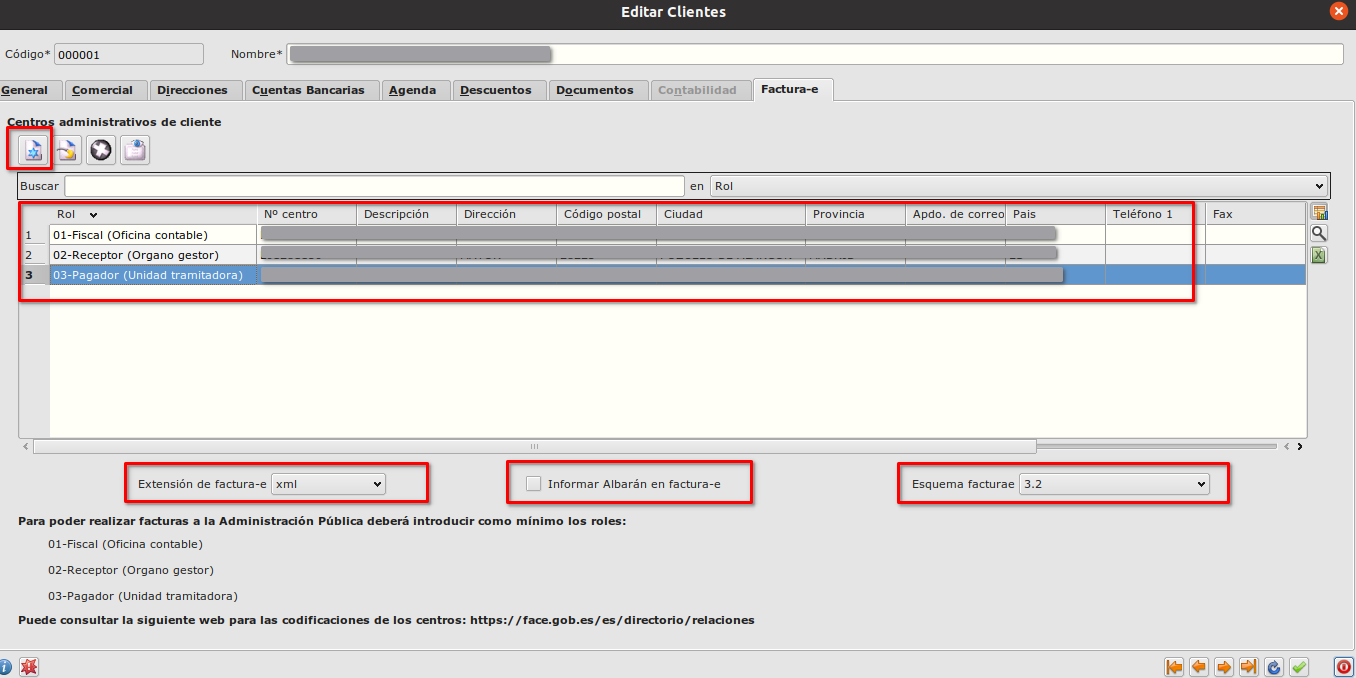Click into the Buscar search field
Screen dimensions: 1356x678
tap(374, 186)
